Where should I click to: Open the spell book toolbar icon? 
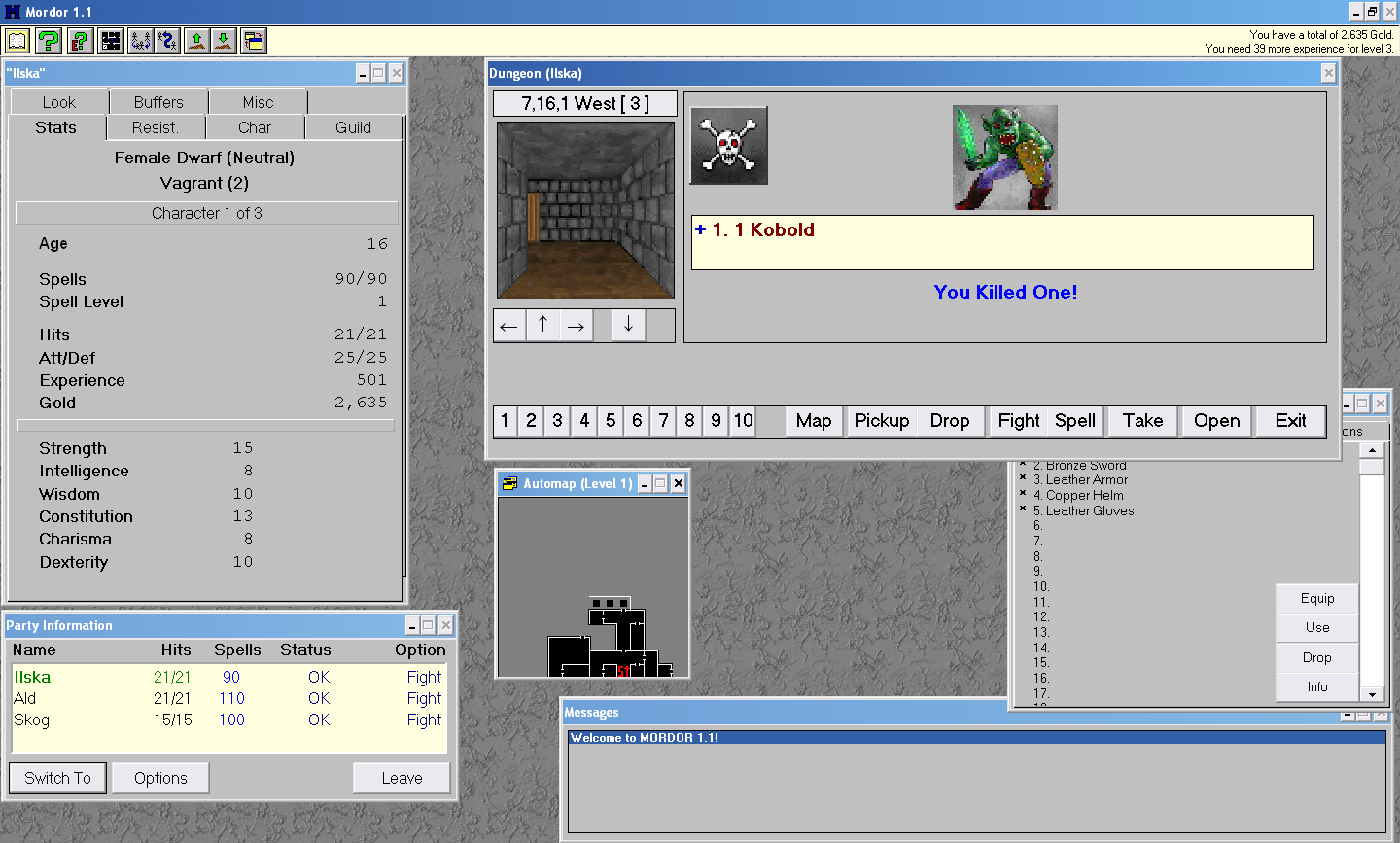coord(17,41)
